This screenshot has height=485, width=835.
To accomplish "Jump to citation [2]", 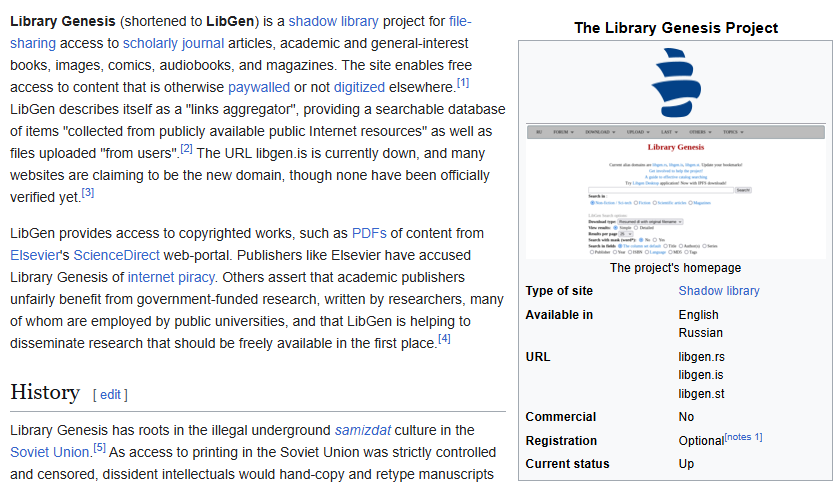I will (186, 149).
